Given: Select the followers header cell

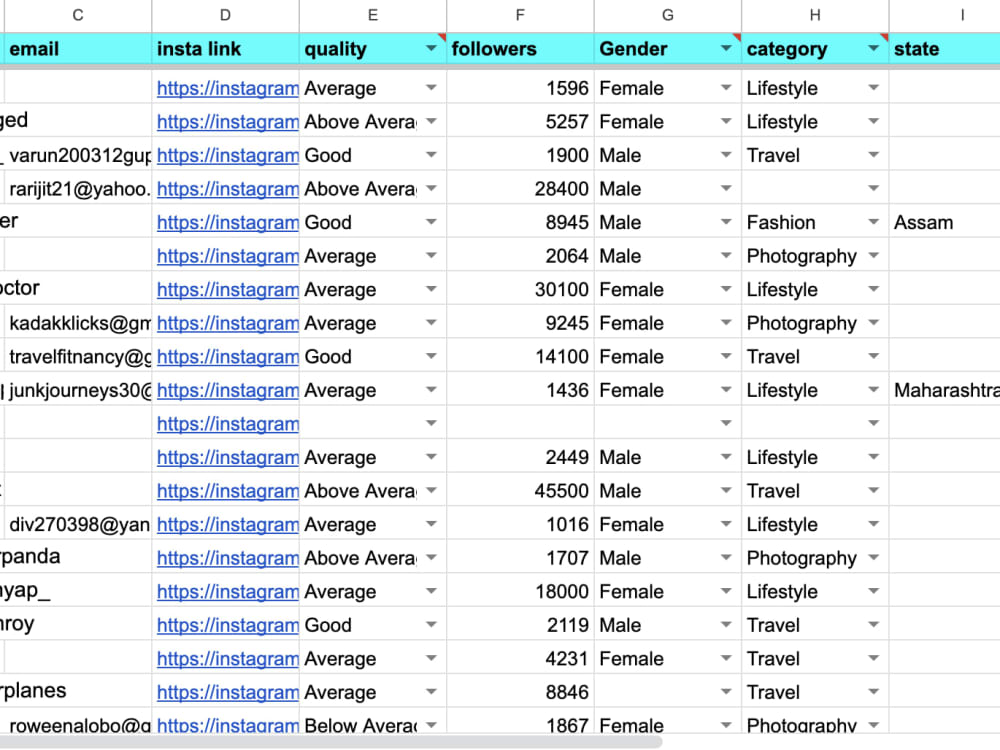Looking at the screenshot, I should coord(520,48).
